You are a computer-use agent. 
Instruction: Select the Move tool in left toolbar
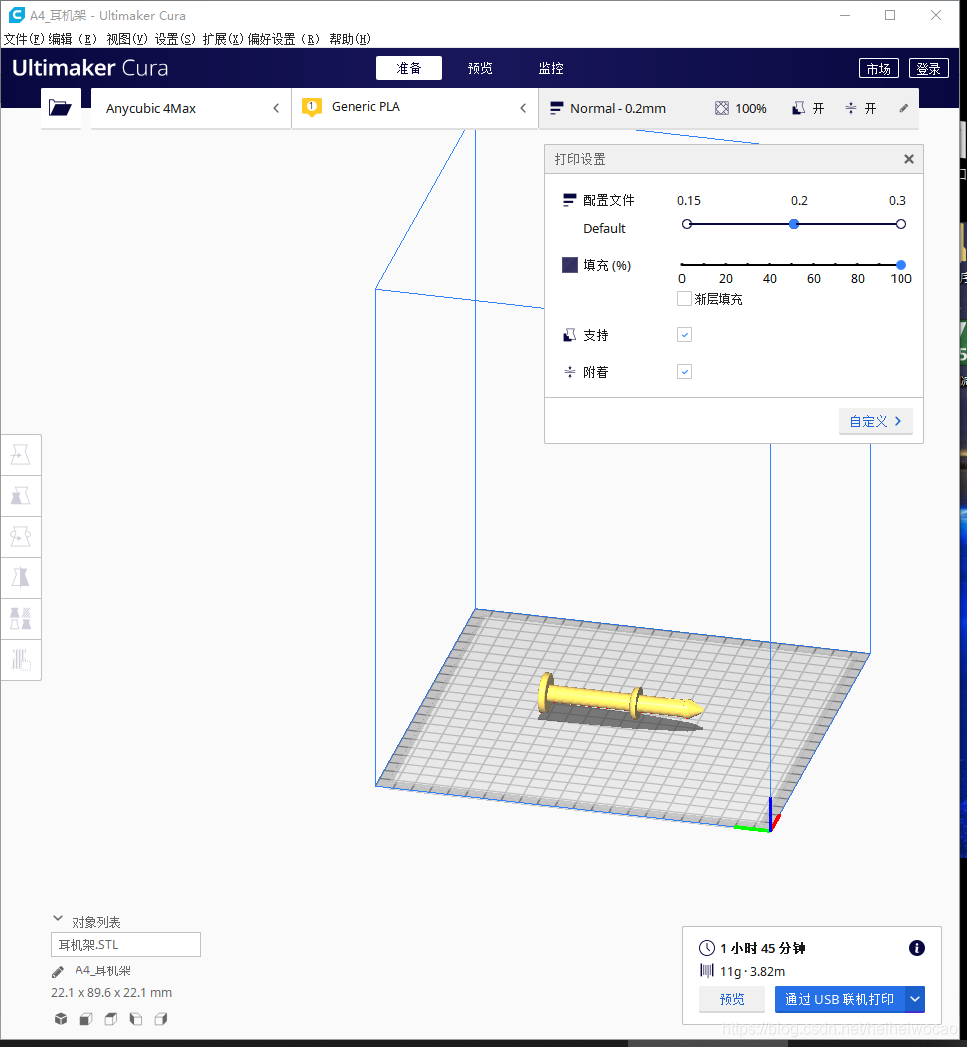pos(21,455)
